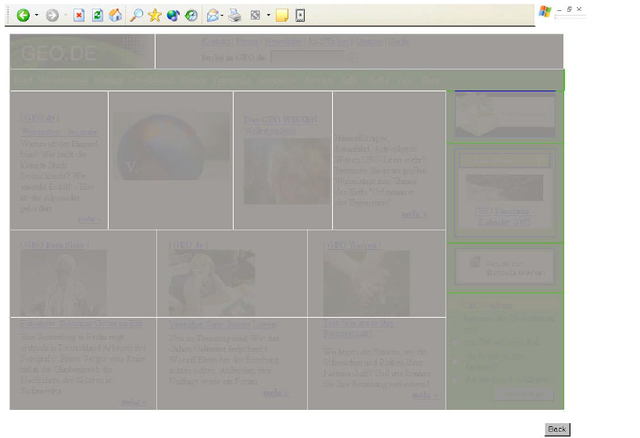
Task: Open Favorites with the yellow star icon
Action: [155, 16]
